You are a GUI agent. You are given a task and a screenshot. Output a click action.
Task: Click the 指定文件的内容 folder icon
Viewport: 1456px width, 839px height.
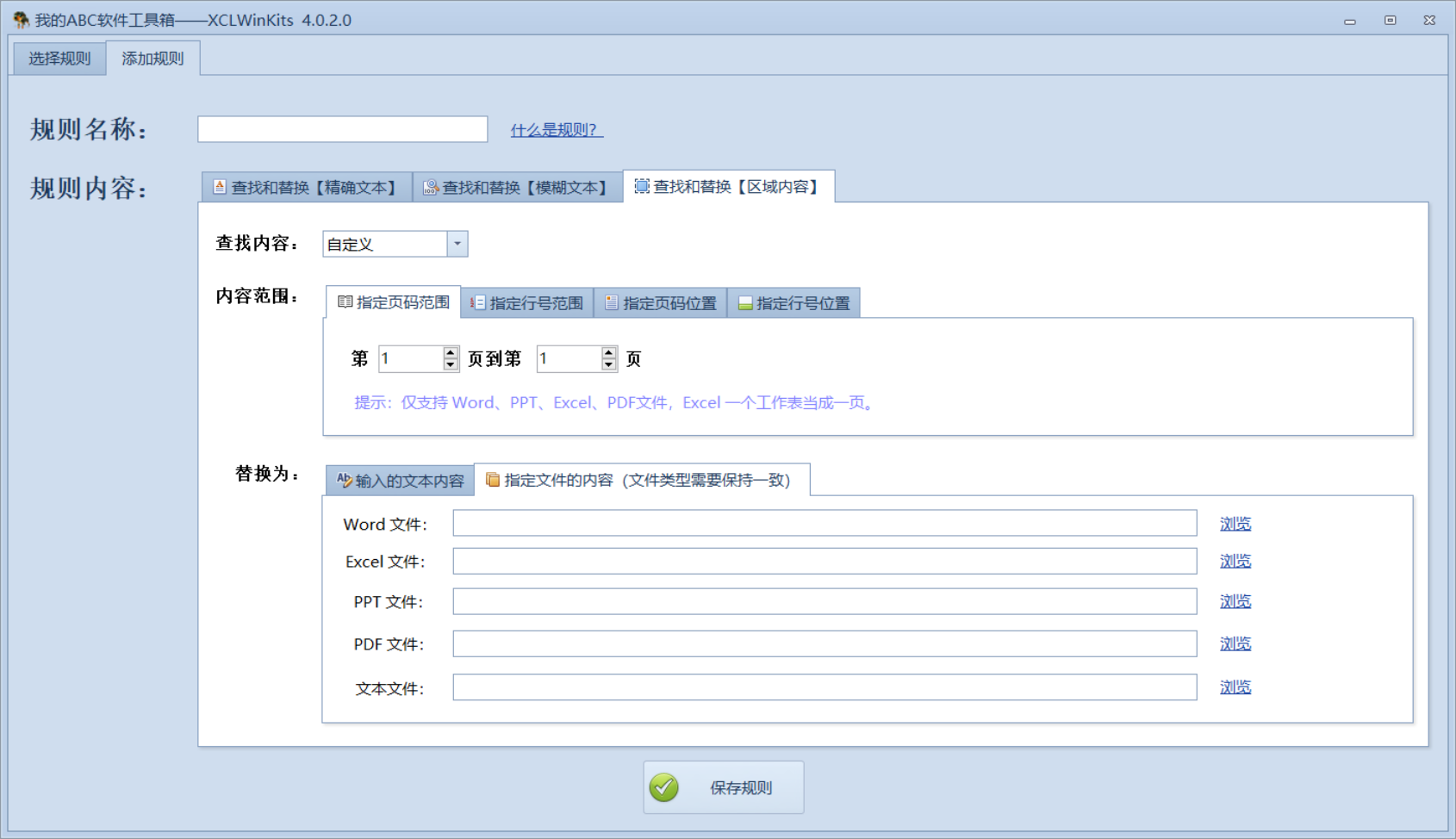[x=492, y=480]
